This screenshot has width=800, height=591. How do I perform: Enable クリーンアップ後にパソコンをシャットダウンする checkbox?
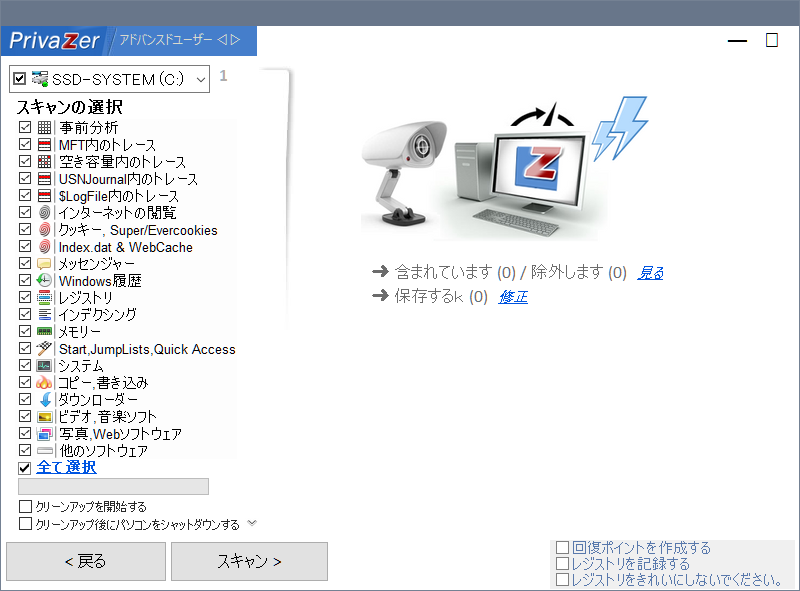tap(25, 524)
